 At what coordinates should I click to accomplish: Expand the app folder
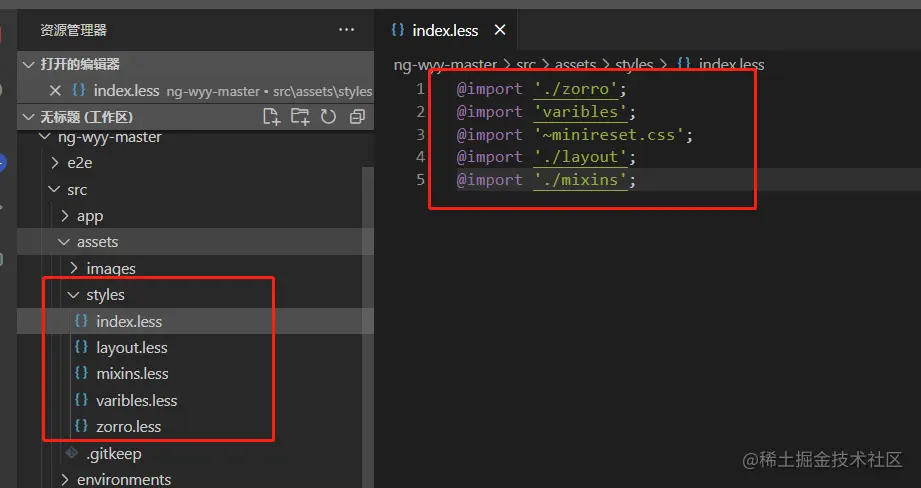65,216
